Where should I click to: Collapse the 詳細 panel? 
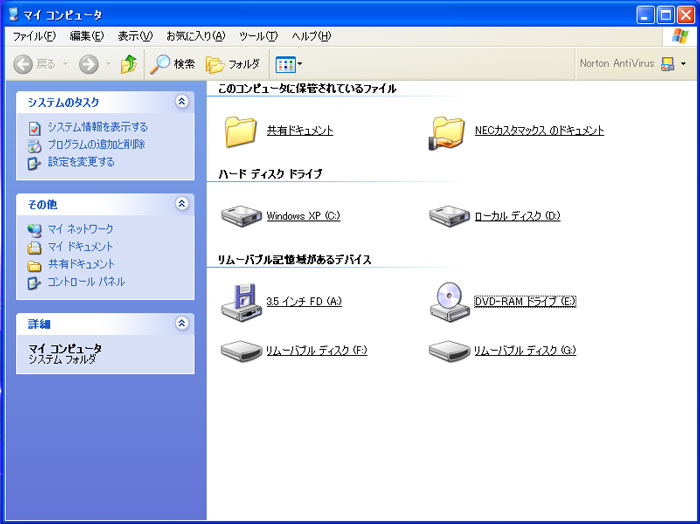click(181, 324)
